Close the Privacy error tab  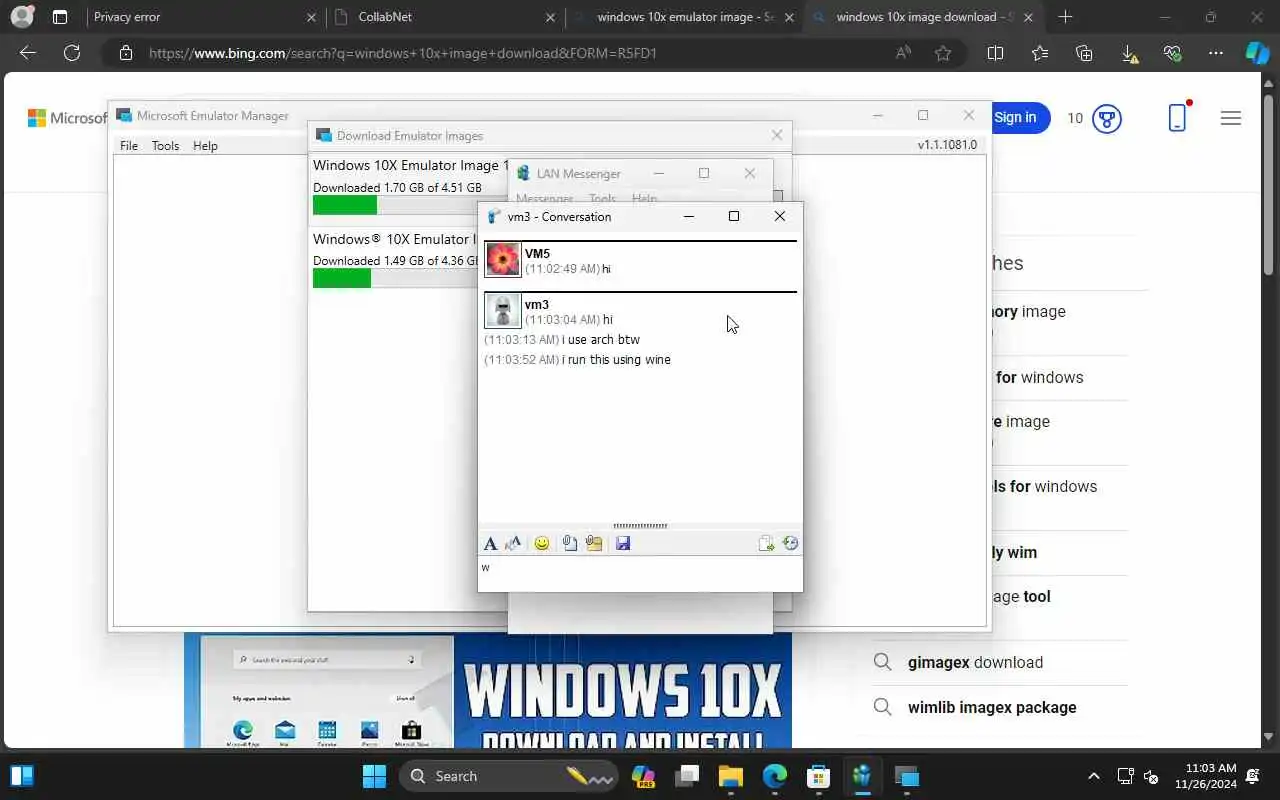[x=311, y=17]
